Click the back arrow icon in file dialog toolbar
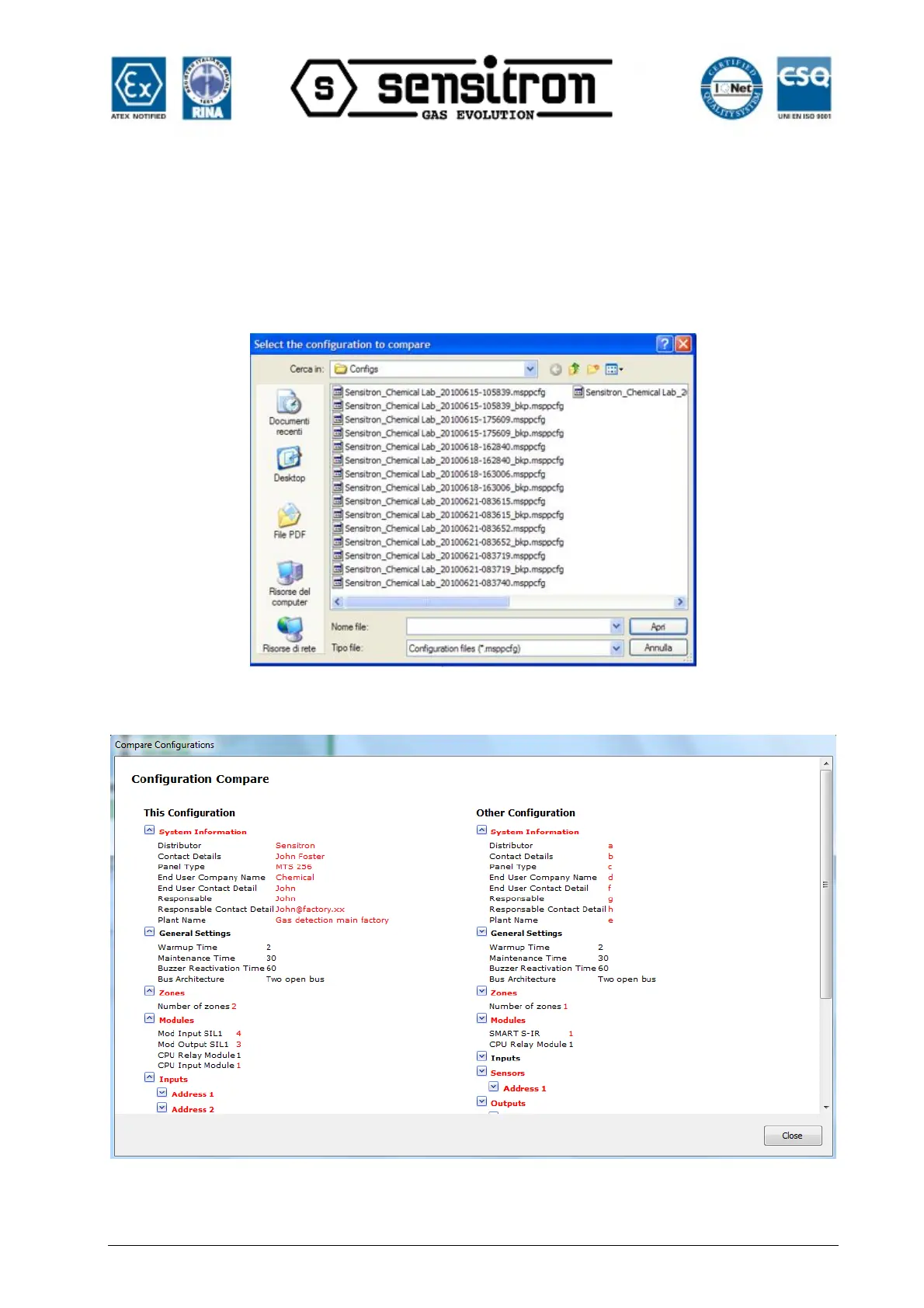The width and height of the screenshot is (924, 1308). click(x=555, y=369)
